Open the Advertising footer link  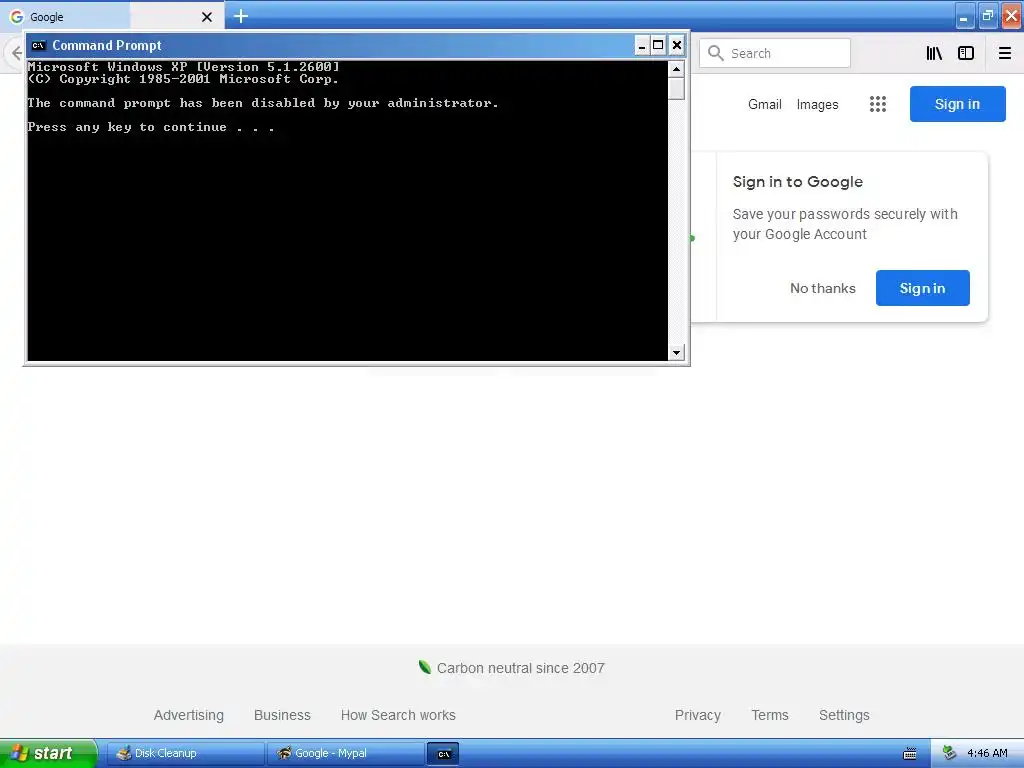189,715
